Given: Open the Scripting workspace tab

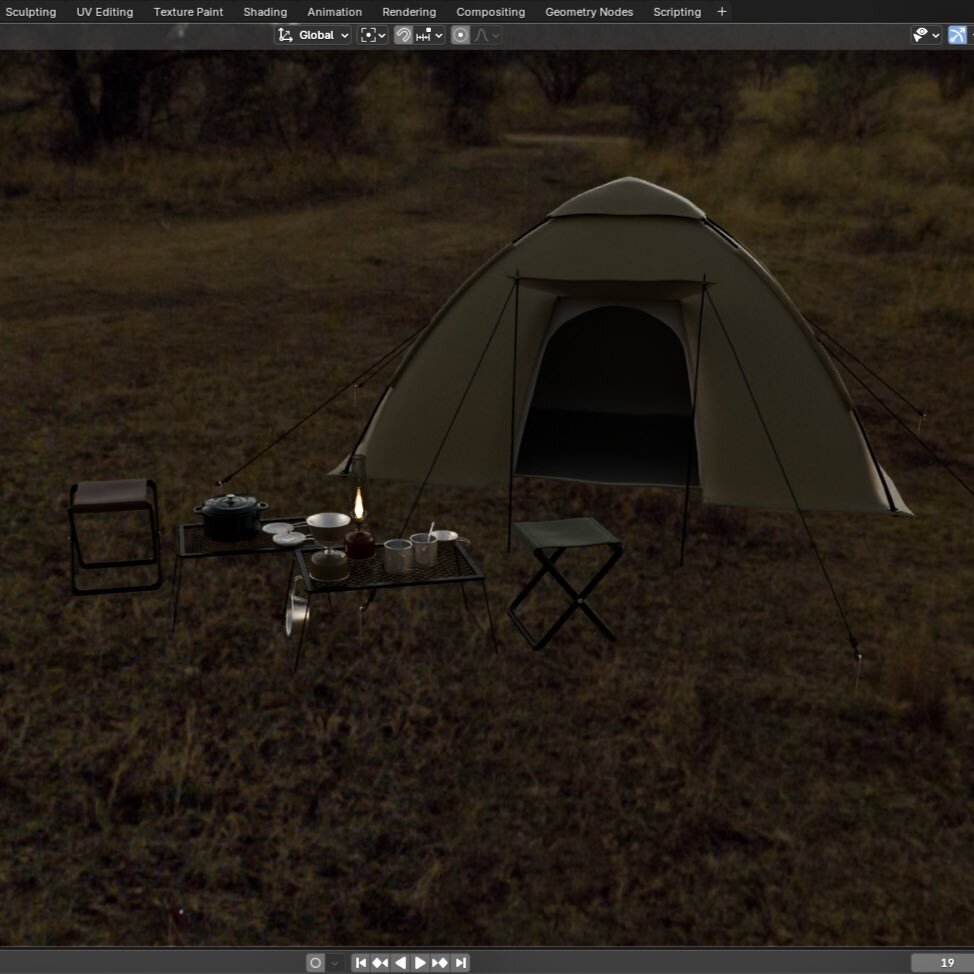Looking at the screenshot, I should click(676, 12).
